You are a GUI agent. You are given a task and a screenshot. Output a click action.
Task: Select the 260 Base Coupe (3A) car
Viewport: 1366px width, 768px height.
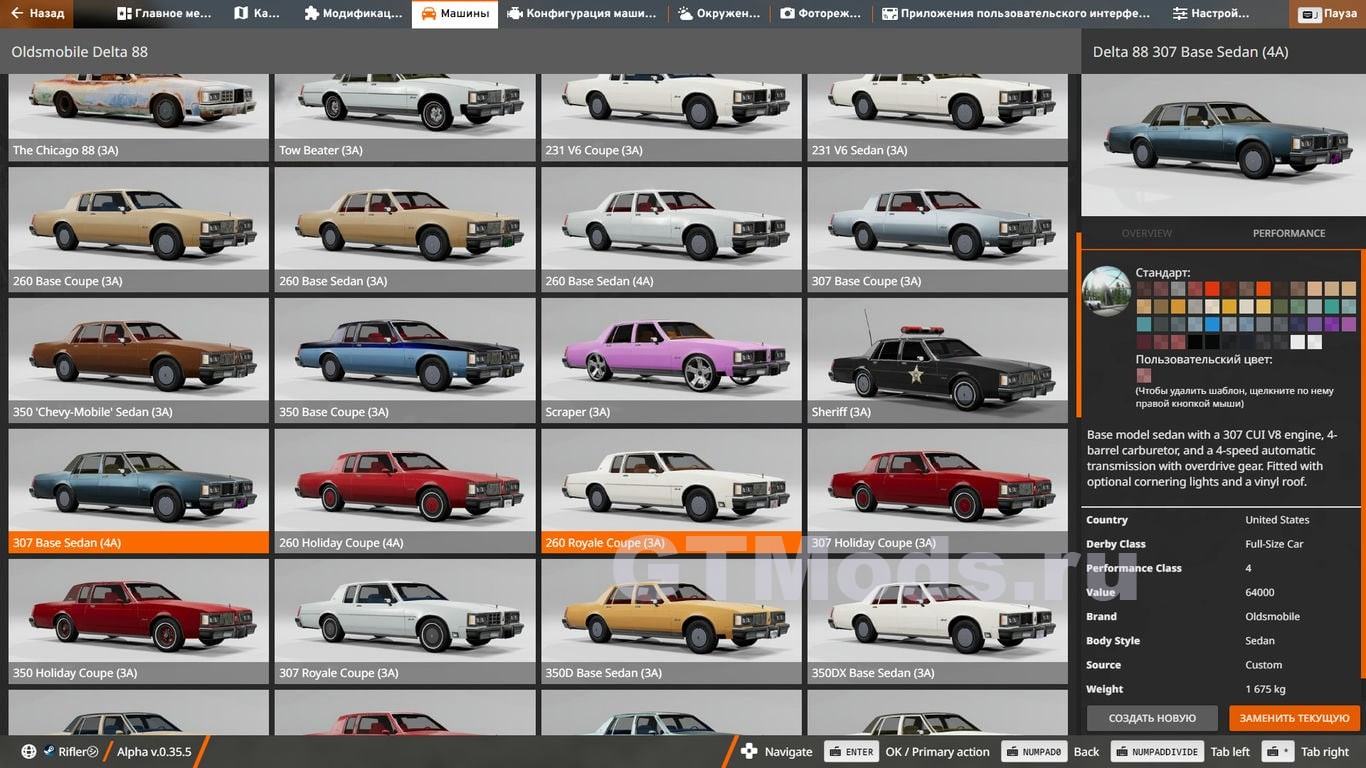click(139, 229)
